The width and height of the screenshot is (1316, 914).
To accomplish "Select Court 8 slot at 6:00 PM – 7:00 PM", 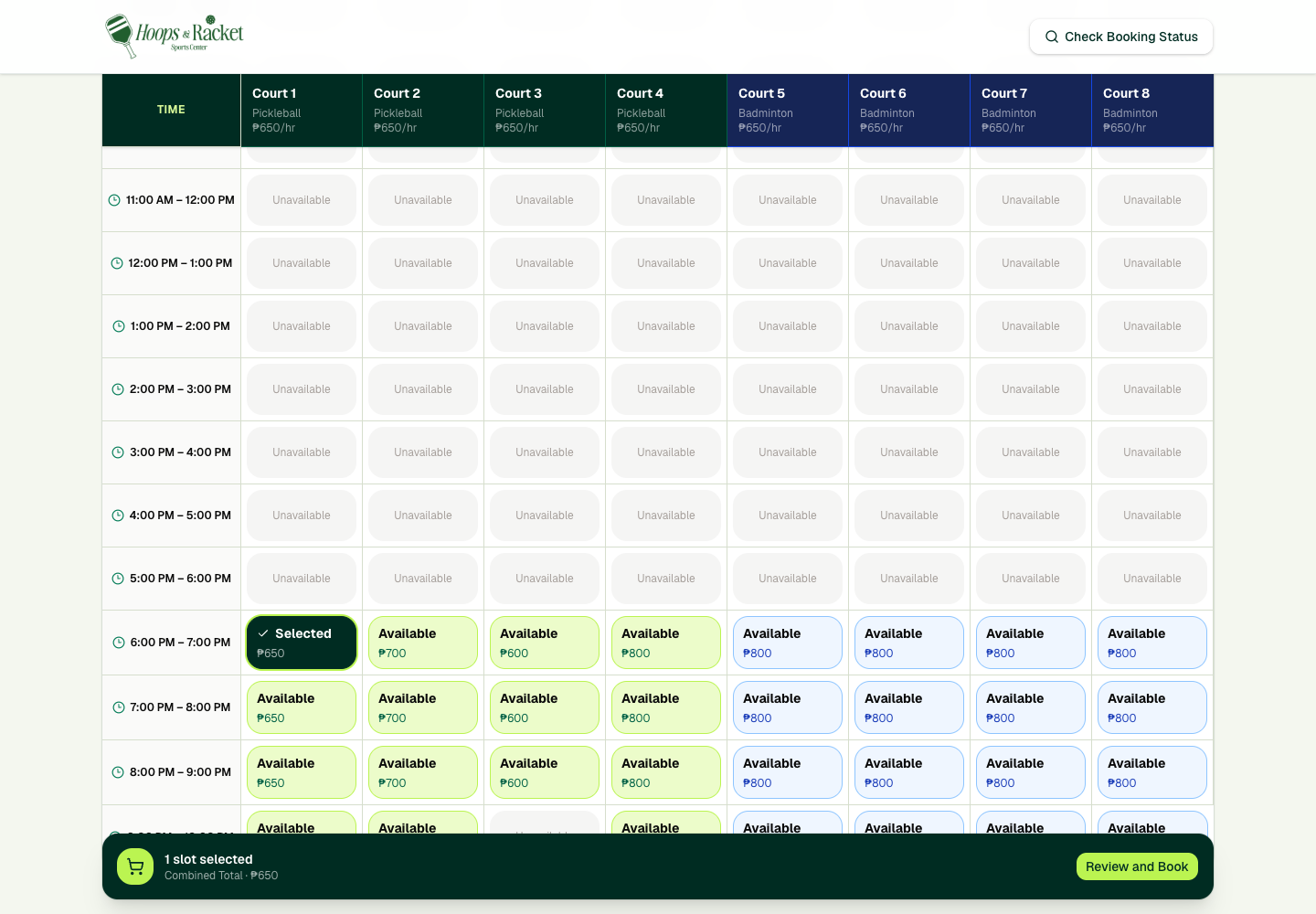I will 1152,643.
